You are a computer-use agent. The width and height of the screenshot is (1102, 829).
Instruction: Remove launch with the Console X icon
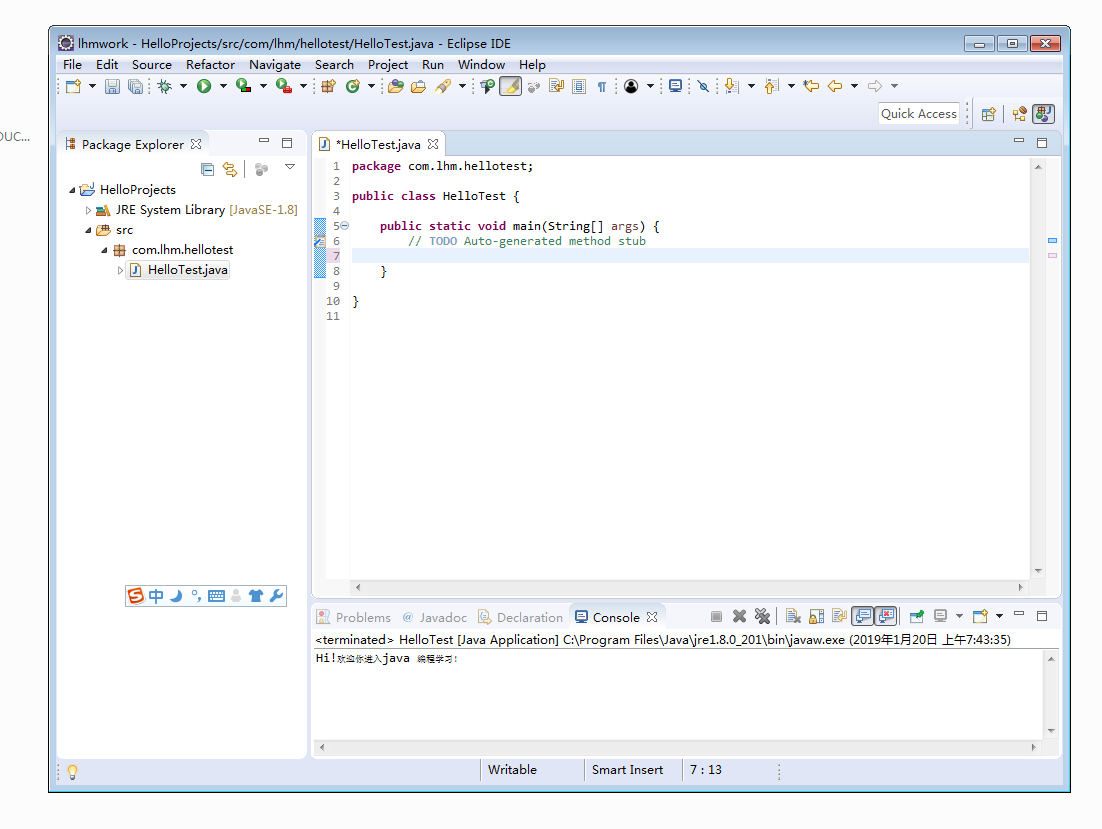tap(739, 616)
